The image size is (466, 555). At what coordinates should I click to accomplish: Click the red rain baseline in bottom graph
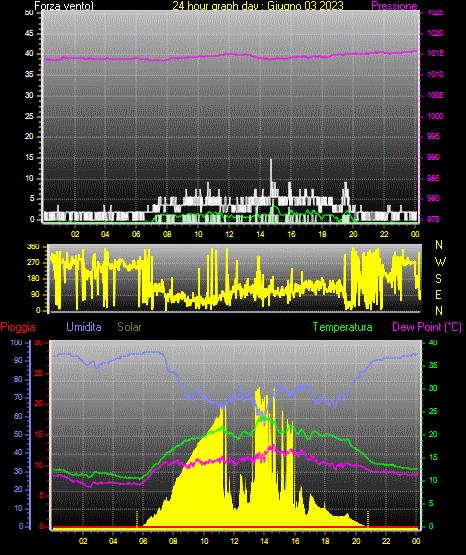coord(235,527)
